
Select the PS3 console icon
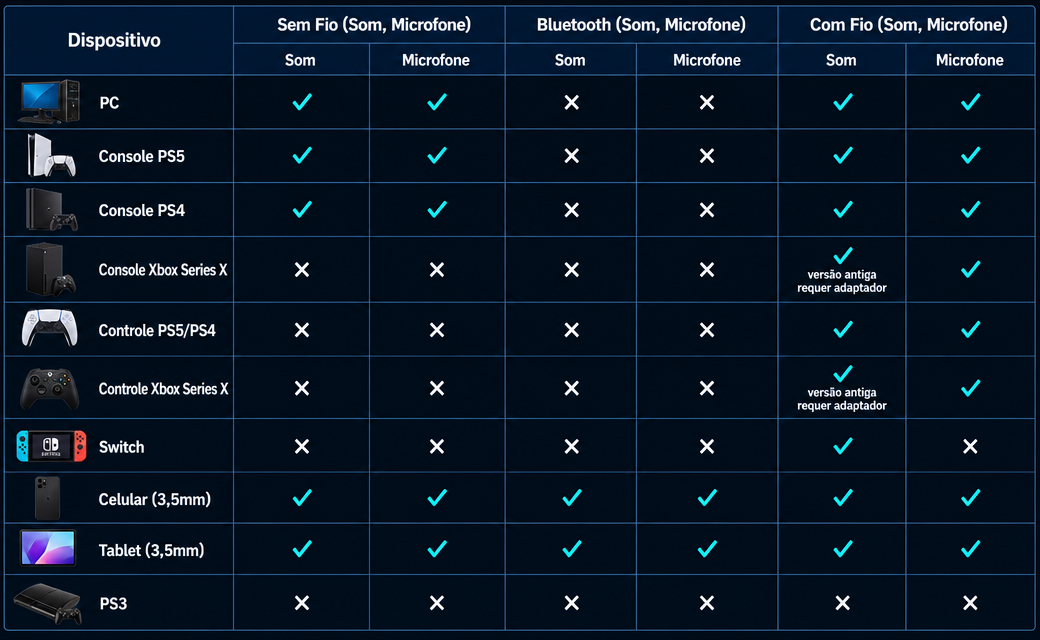(x=48, y=603)
